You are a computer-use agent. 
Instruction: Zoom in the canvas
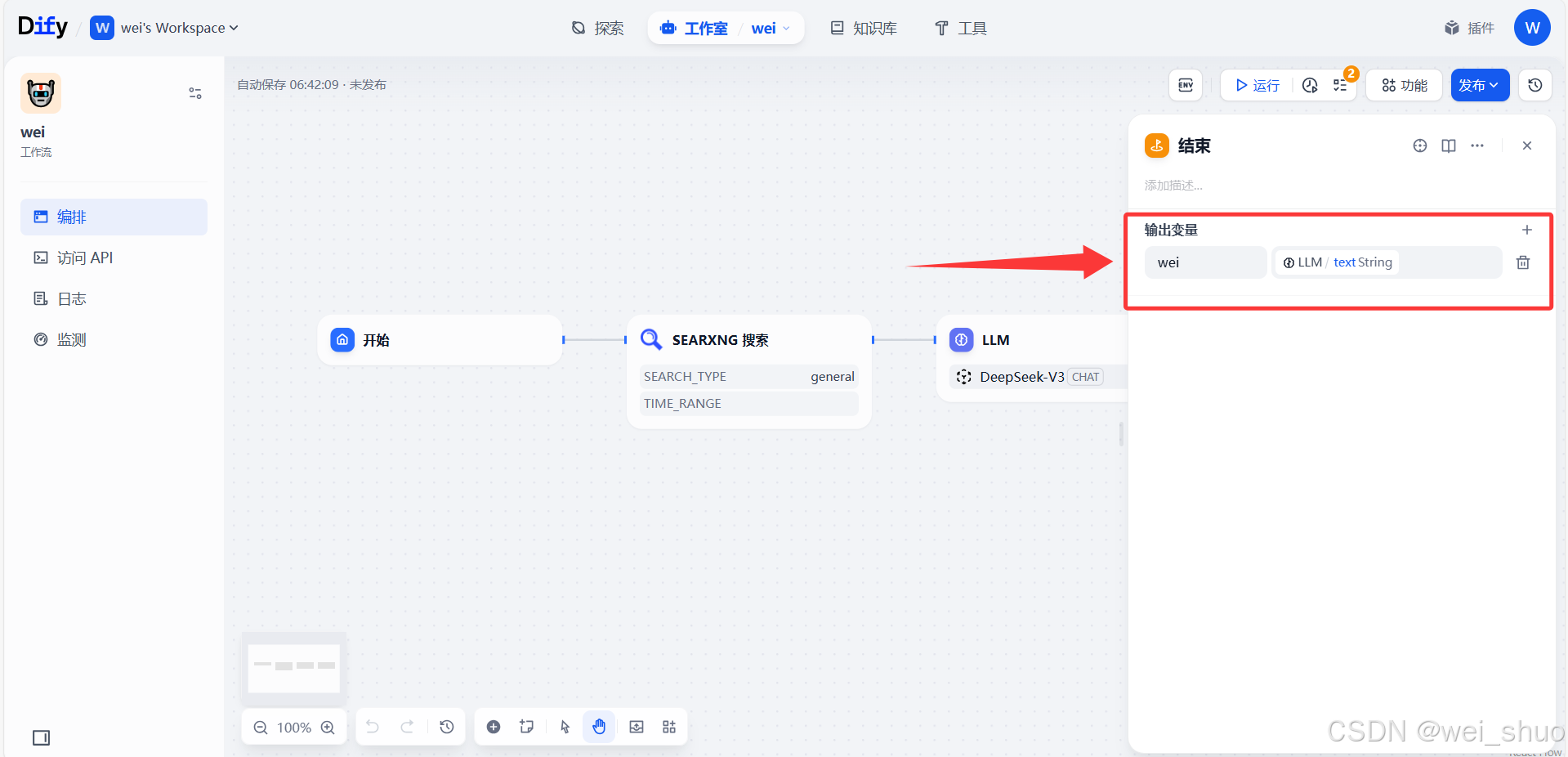[328, 728]
